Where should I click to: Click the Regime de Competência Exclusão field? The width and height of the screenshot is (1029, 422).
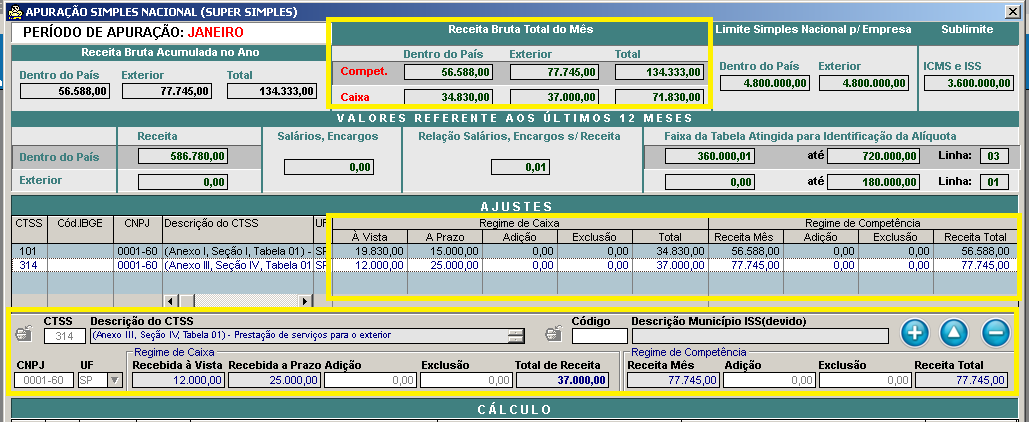[865, 380]
